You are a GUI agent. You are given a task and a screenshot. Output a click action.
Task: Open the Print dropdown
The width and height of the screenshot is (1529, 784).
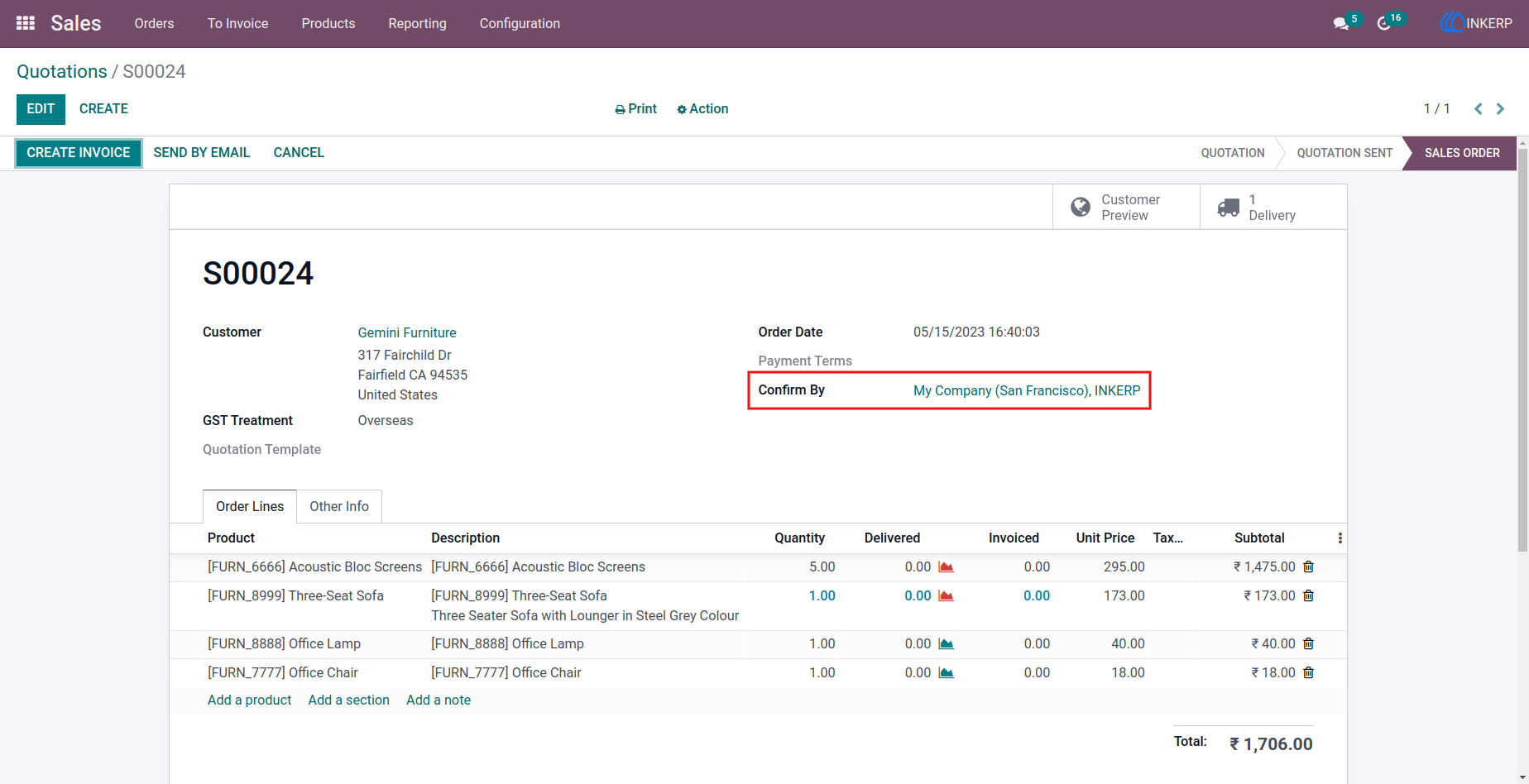pyautogui.click(x=635, y=108)
